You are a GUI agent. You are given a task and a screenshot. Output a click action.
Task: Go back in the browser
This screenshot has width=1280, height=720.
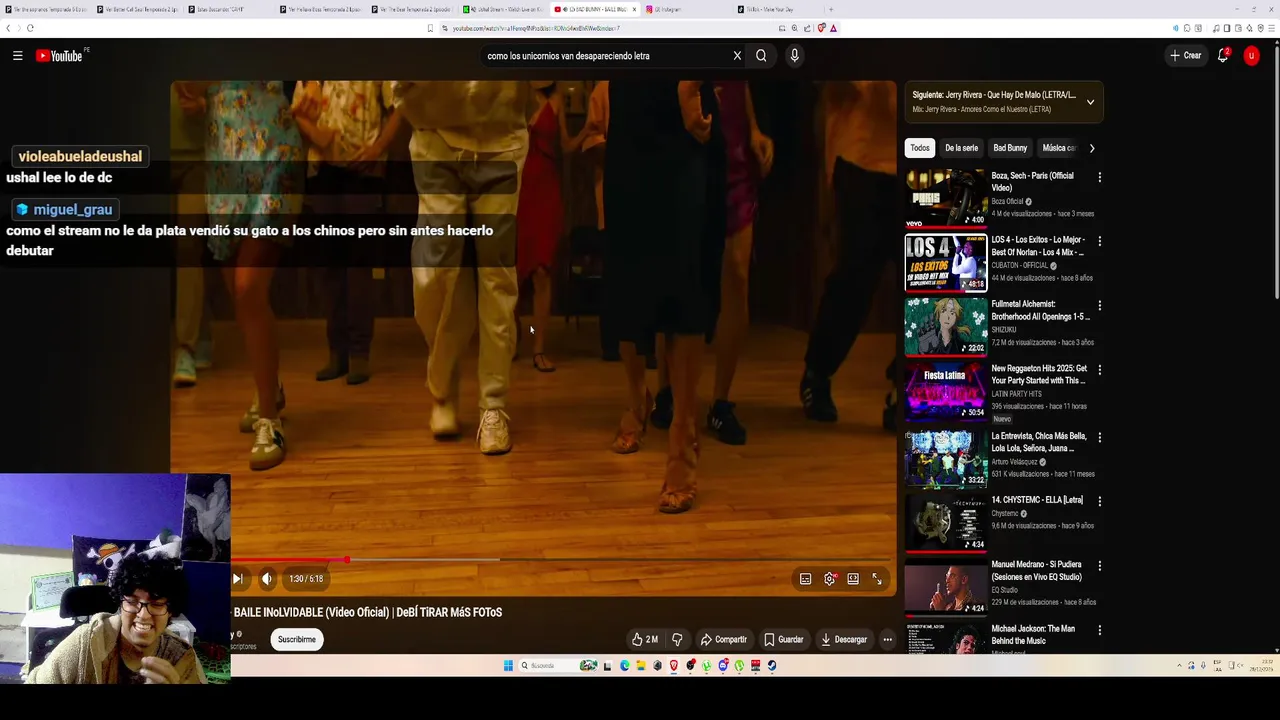pyautogui.click(x=8, y=28)
